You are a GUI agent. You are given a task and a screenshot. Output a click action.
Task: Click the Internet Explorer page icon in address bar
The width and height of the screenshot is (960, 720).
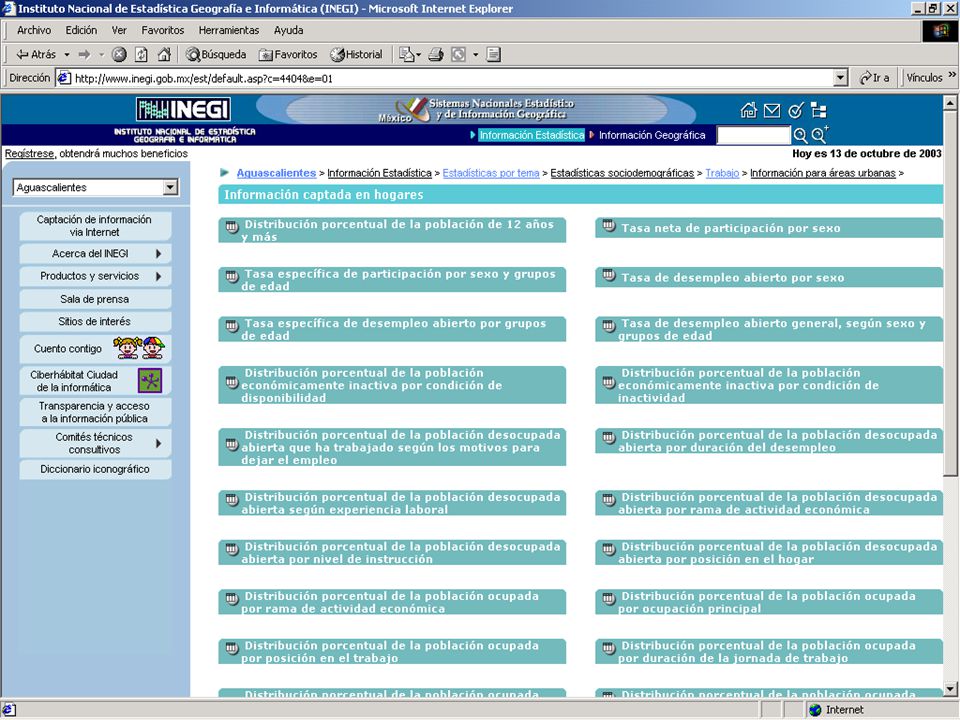pos(64,78)
